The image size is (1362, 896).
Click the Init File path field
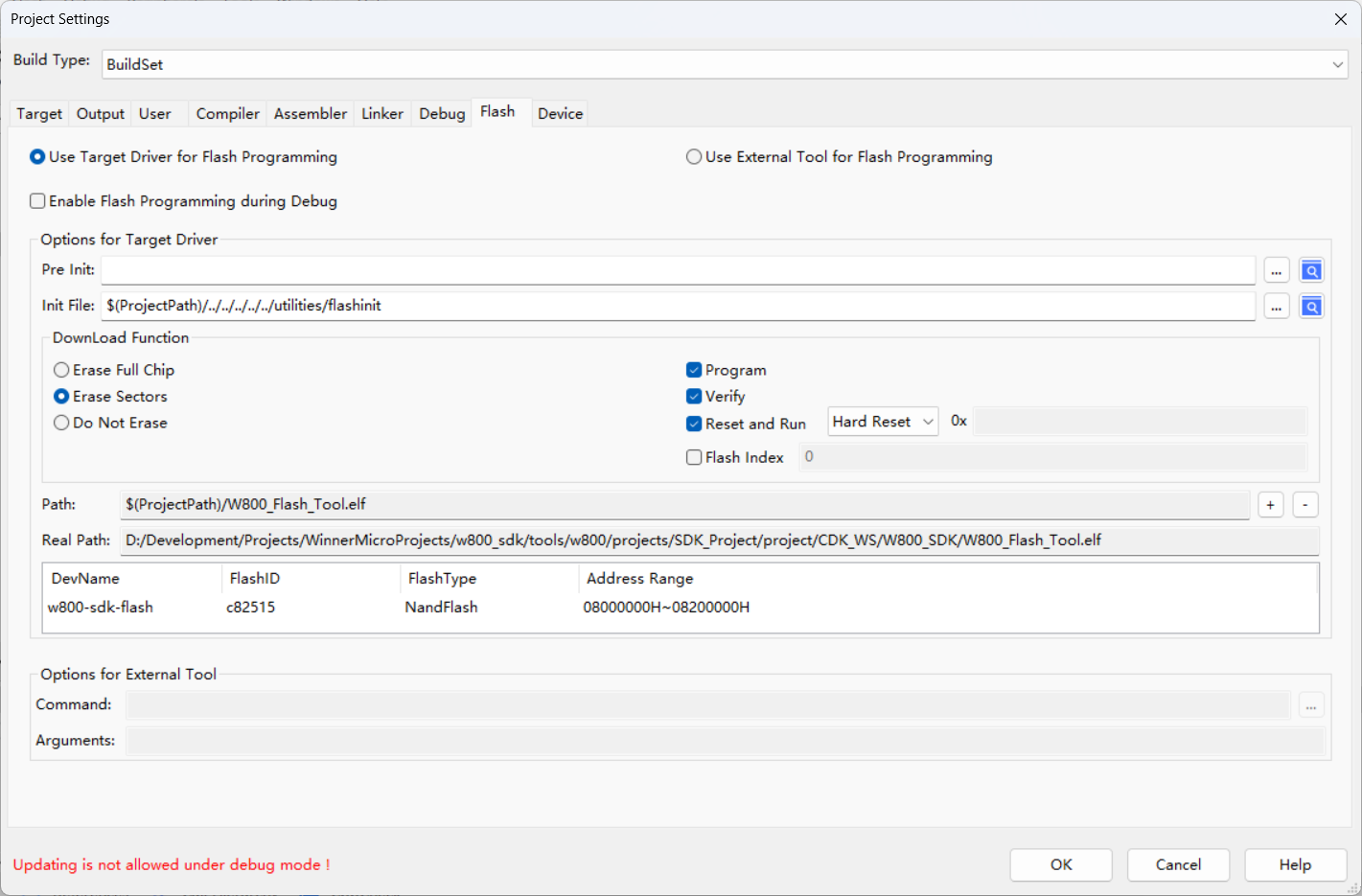pyautogui.click(x=678, y=306)
